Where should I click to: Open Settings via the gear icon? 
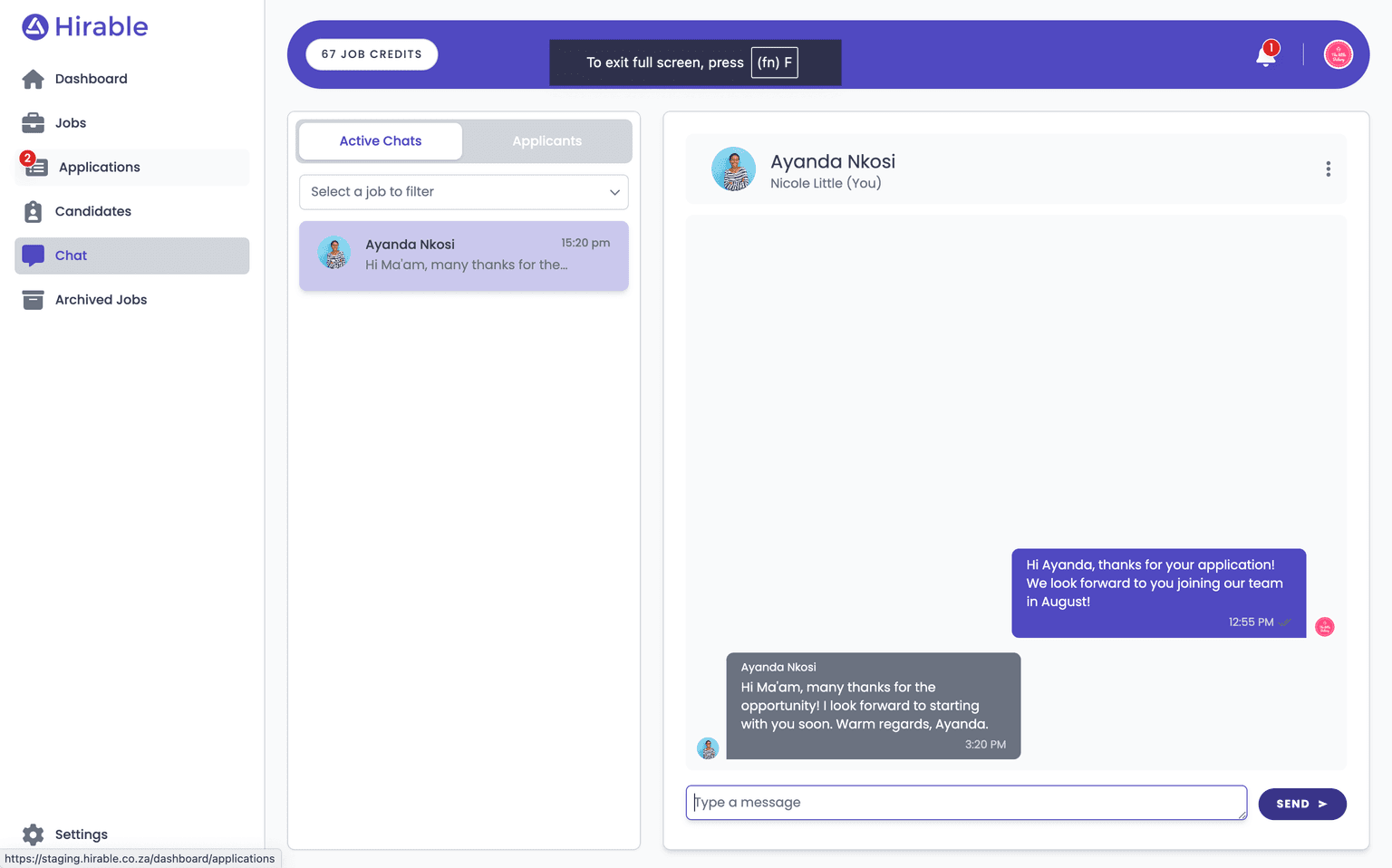click(34, 834)
